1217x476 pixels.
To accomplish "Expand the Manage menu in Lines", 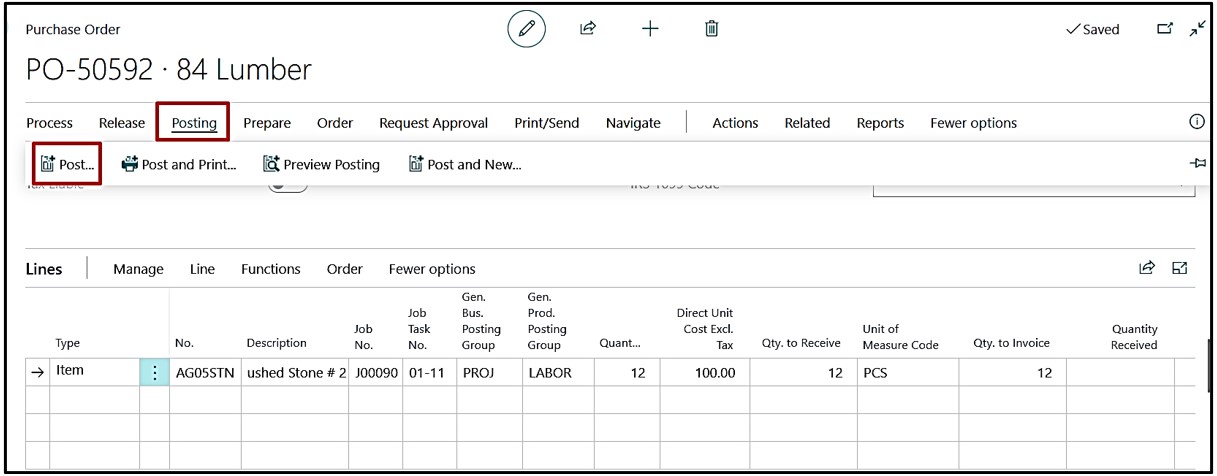I will click(x=138, y=269).
